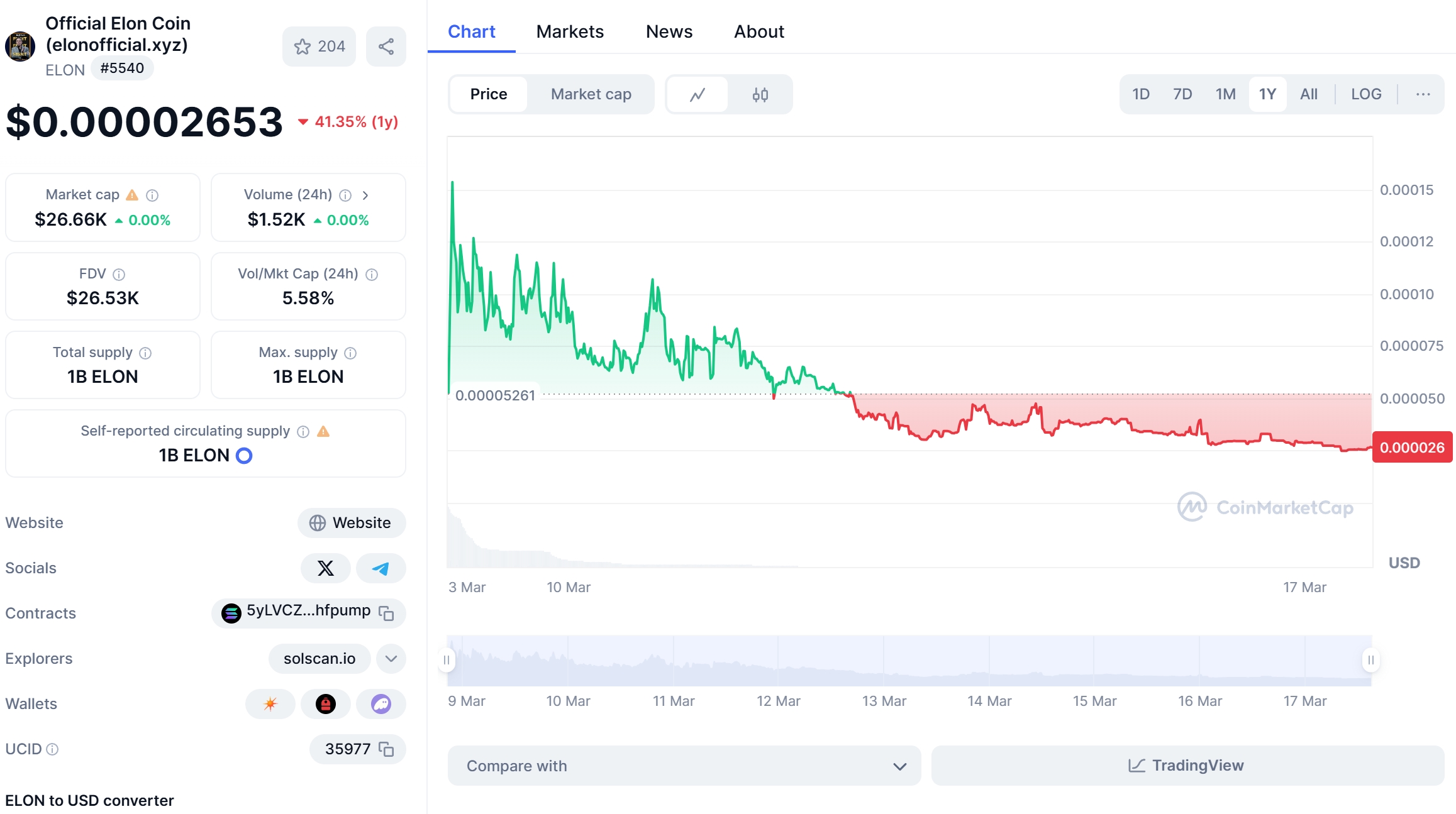Set chart range to 1M

coord(1225,94)
